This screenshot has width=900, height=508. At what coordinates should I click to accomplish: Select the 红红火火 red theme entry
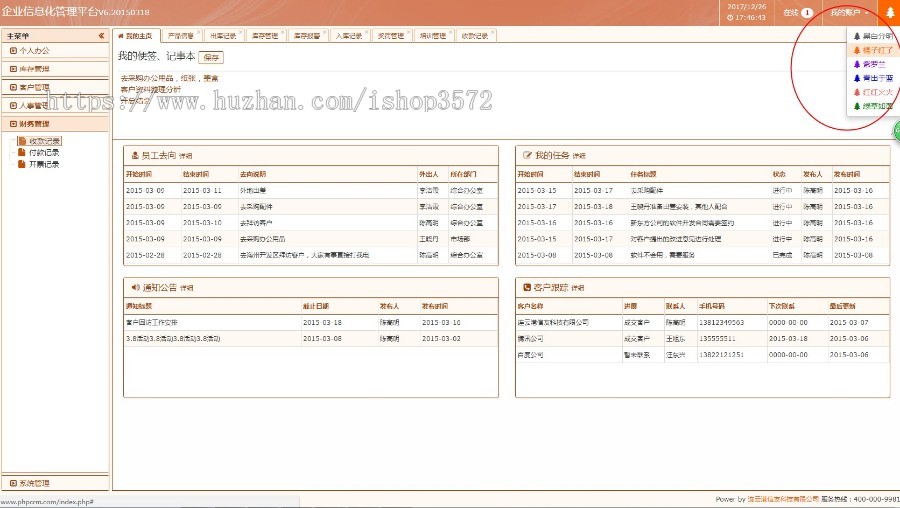(873, 92)
